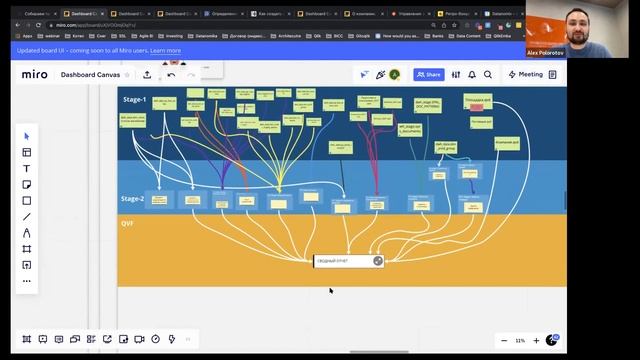Bookmark this page with star icon
640x360 pixels.
pyautogui.click(x=454, y=25)
